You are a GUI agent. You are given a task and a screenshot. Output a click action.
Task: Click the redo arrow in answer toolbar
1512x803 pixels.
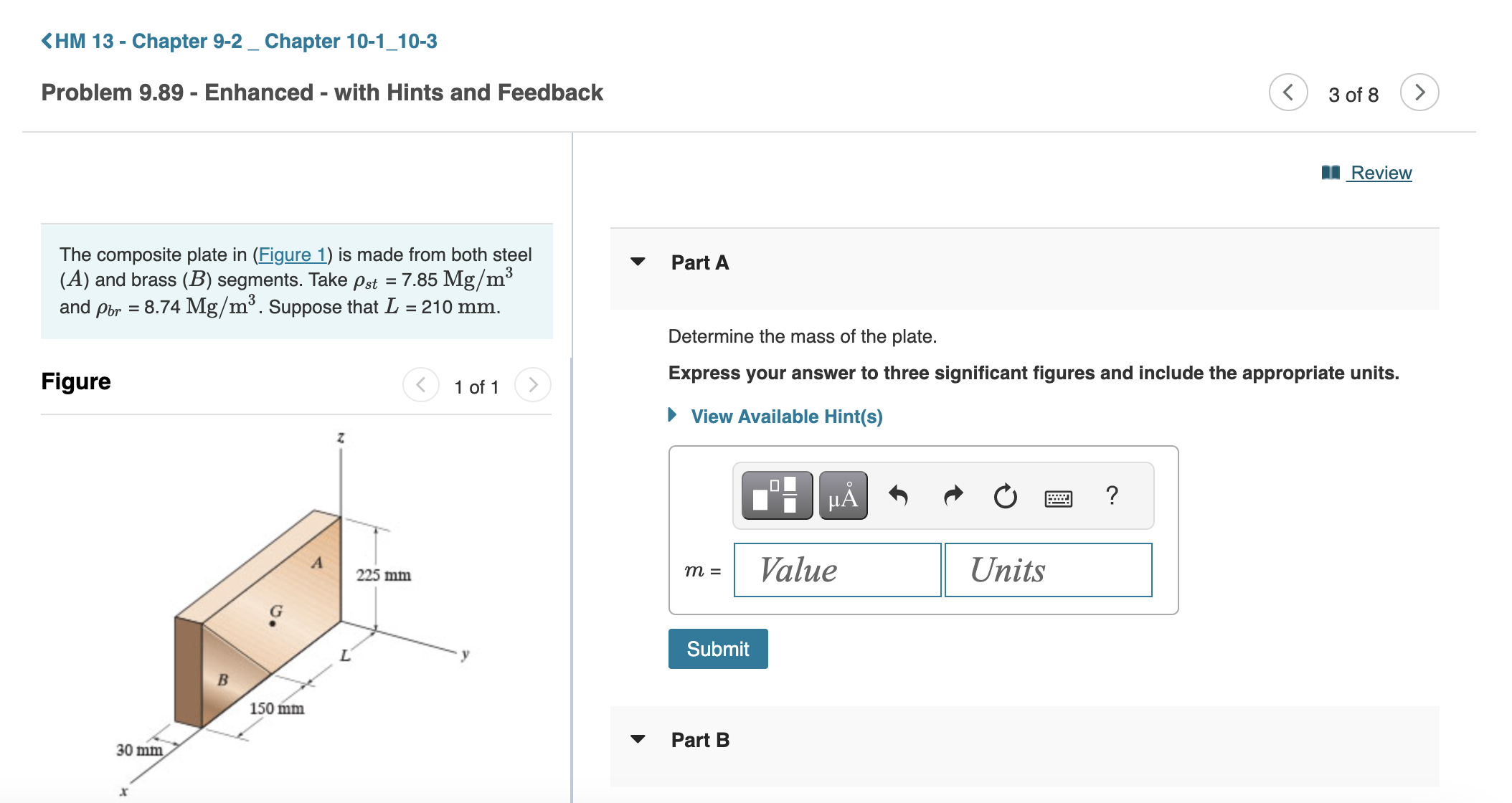coord(953,495)
